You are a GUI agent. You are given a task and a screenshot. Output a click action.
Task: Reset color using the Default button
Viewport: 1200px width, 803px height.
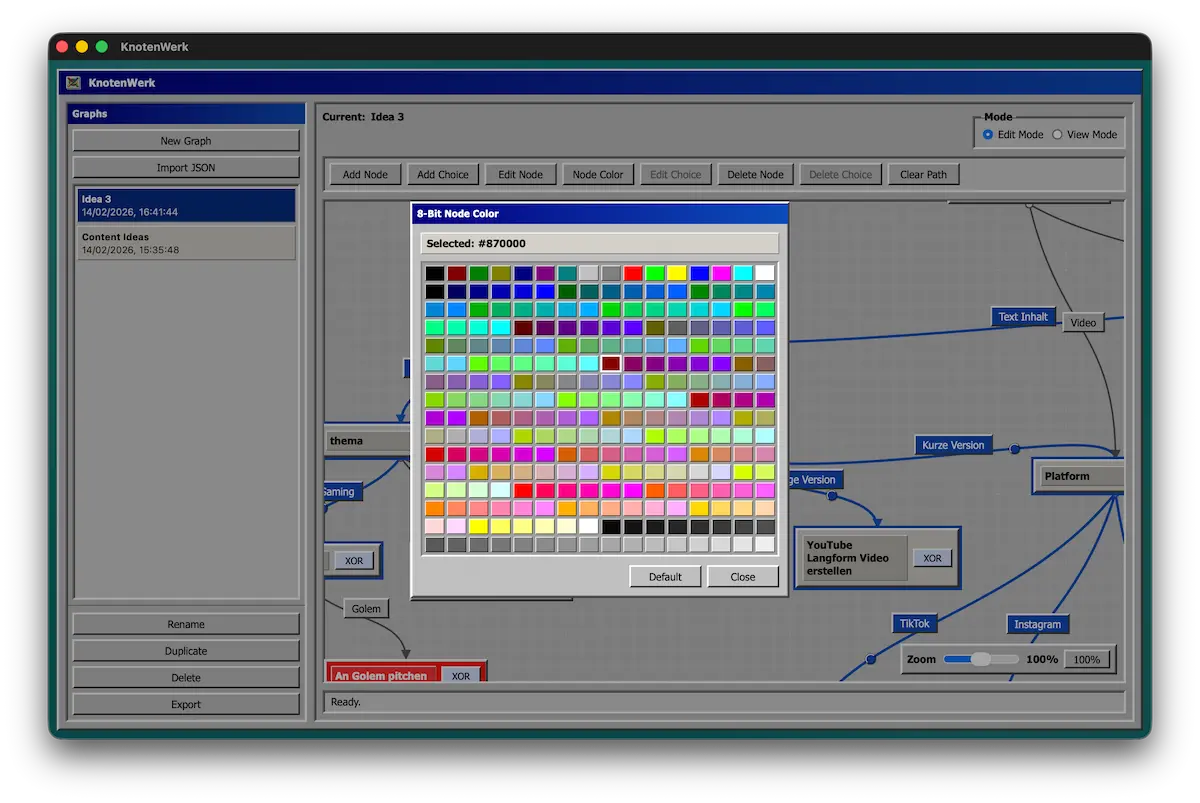point(664,576)
